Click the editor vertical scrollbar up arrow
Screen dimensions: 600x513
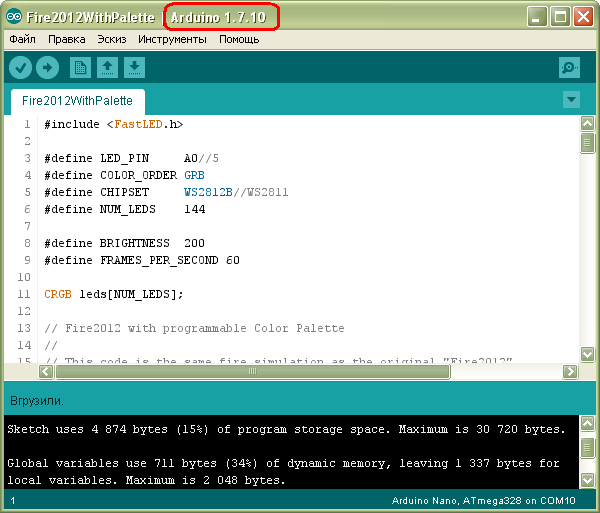click(x=588, y=123)
